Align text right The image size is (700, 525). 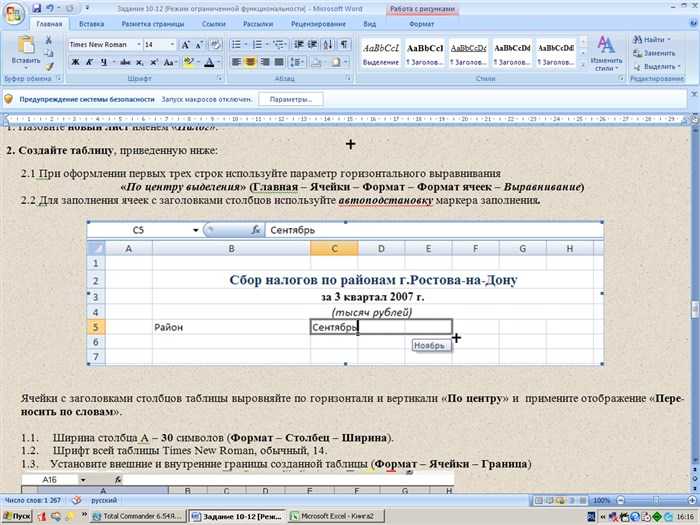tap(265, 62)
